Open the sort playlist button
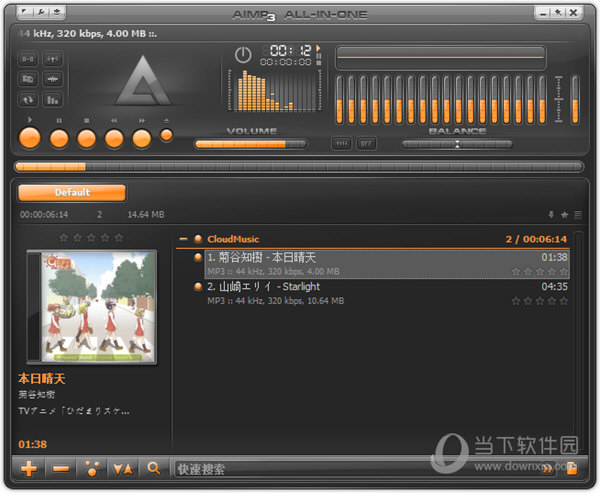This screenshot has width=600, height=493. 123,469
